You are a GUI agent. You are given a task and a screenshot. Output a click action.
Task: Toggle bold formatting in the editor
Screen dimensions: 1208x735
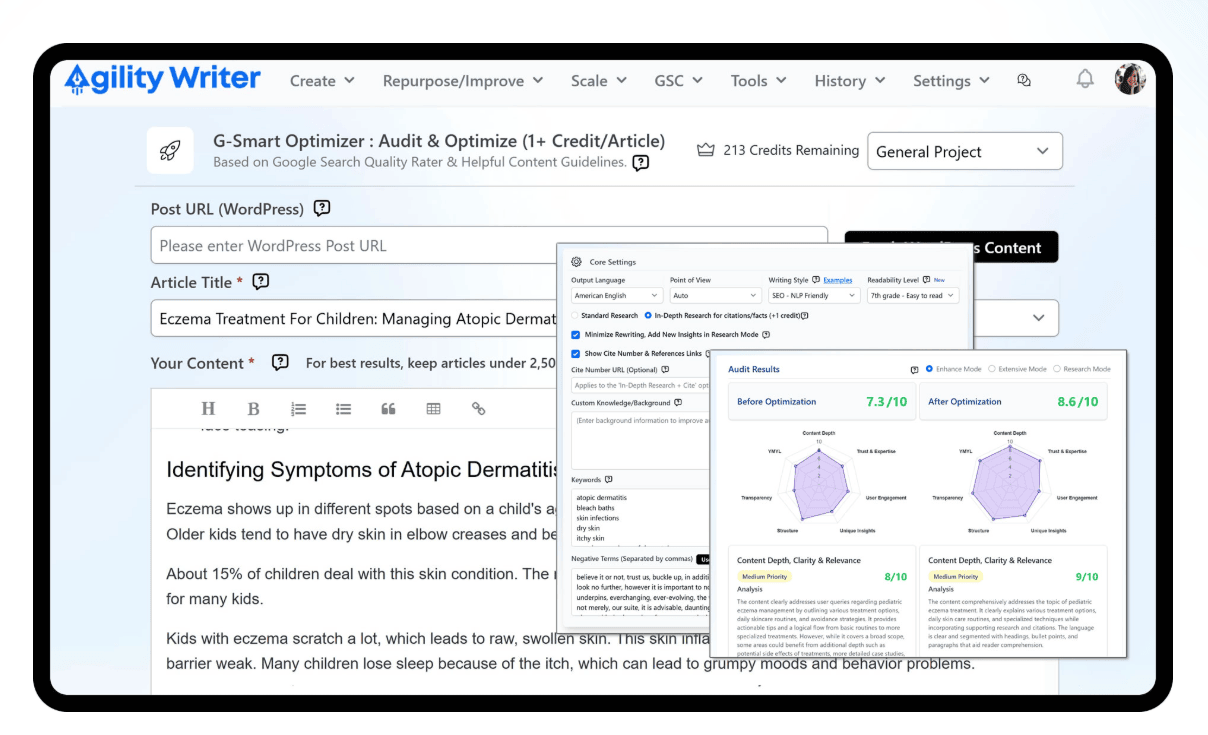coord(253,409)
